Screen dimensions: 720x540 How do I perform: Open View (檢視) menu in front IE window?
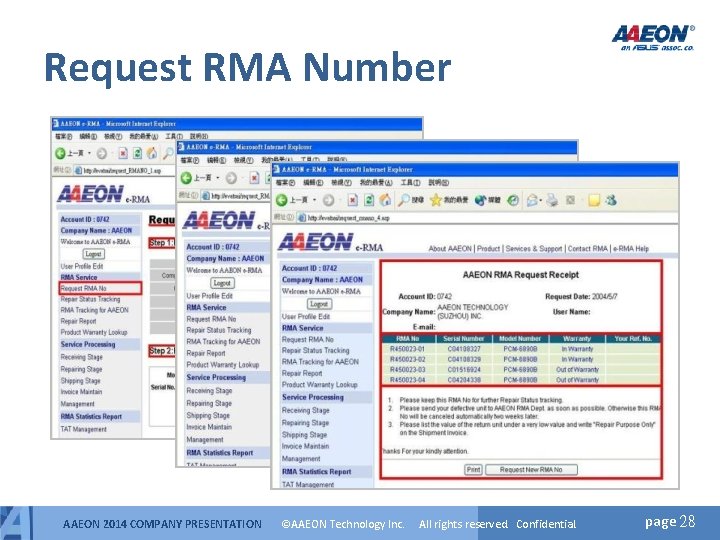pyautogui.click(x=341, y=183)
